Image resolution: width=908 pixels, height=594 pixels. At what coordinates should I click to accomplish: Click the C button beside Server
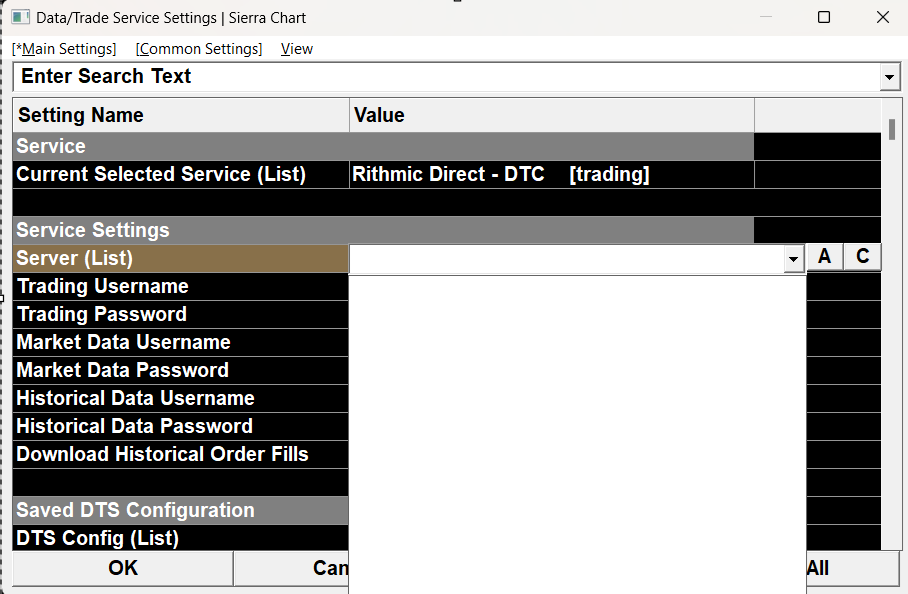click(862, 257)
